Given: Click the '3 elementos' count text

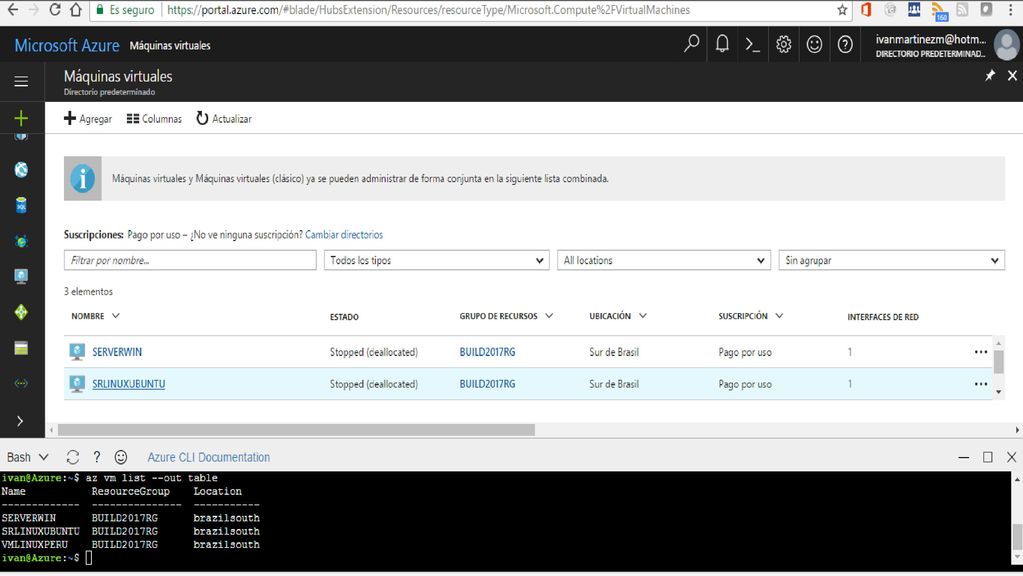Looking at the screenshot, I should pos(88,291).
